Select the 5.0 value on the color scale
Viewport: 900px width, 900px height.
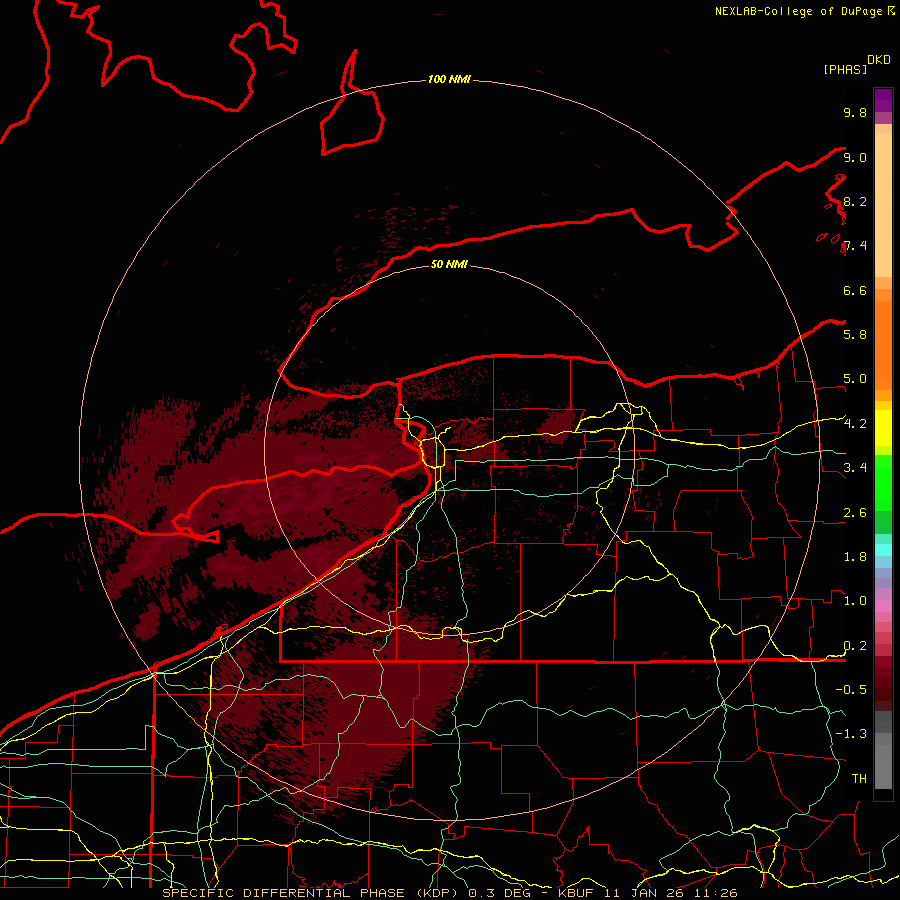click(x=855, y=379)
